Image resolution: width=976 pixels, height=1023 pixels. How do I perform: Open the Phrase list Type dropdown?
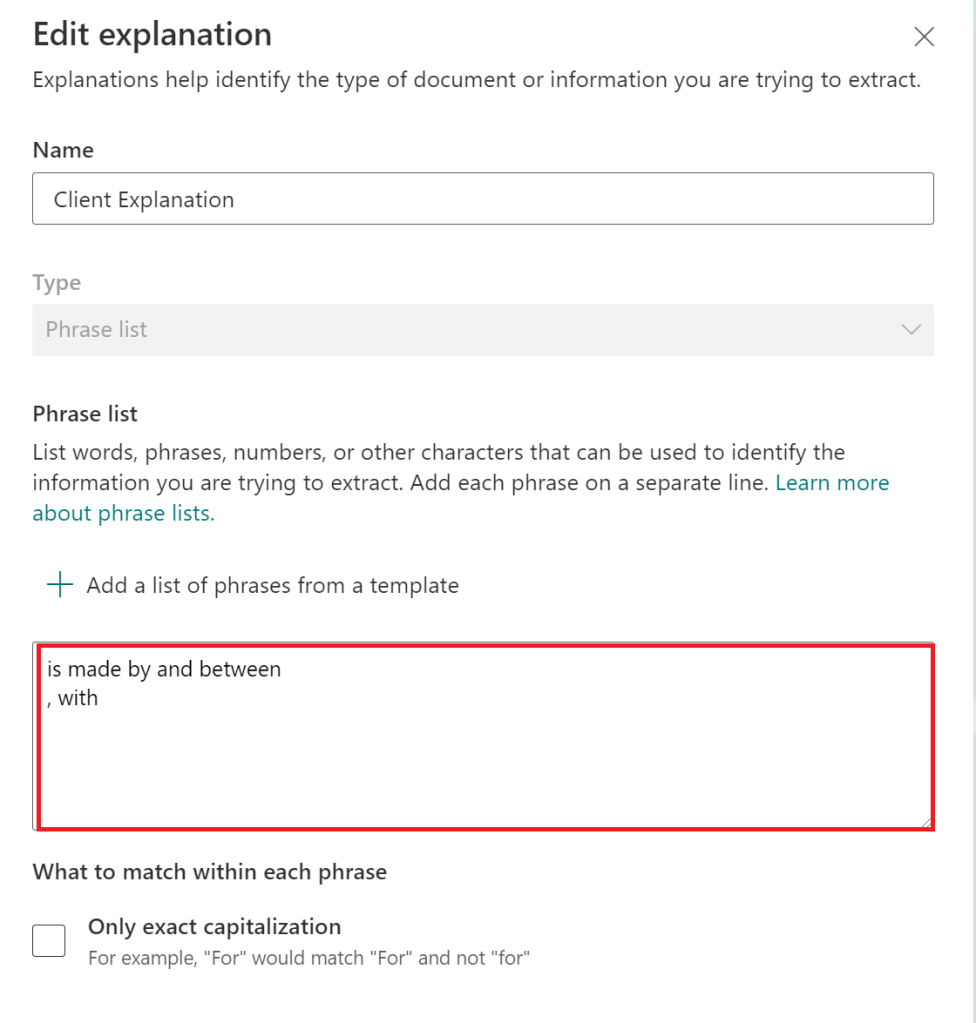(x=482, y=330)
